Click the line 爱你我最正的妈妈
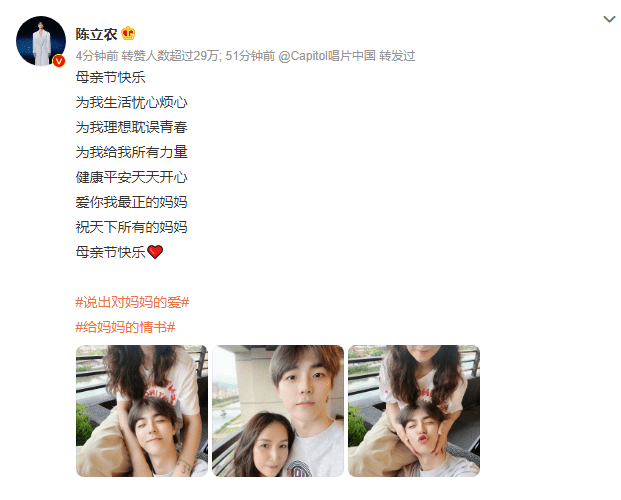This screenshot has width=621, height=500. pyautogui.click(x=131, y=202)
